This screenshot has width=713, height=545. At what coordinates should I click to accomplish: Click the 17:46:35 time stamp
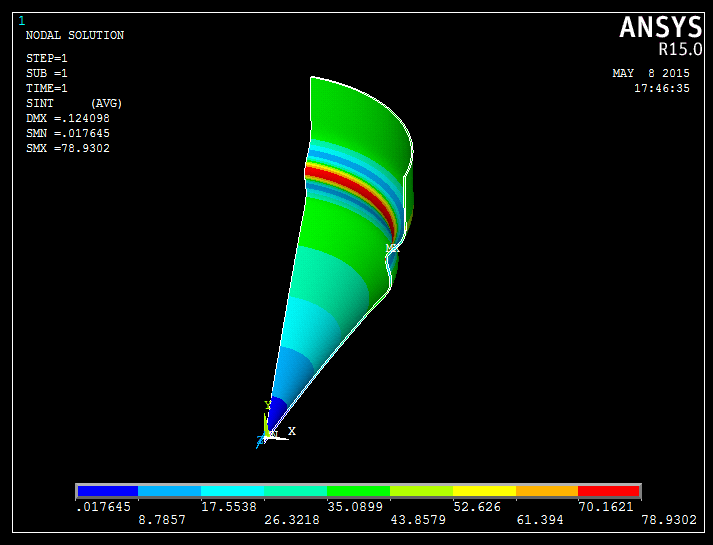(662, 88)
